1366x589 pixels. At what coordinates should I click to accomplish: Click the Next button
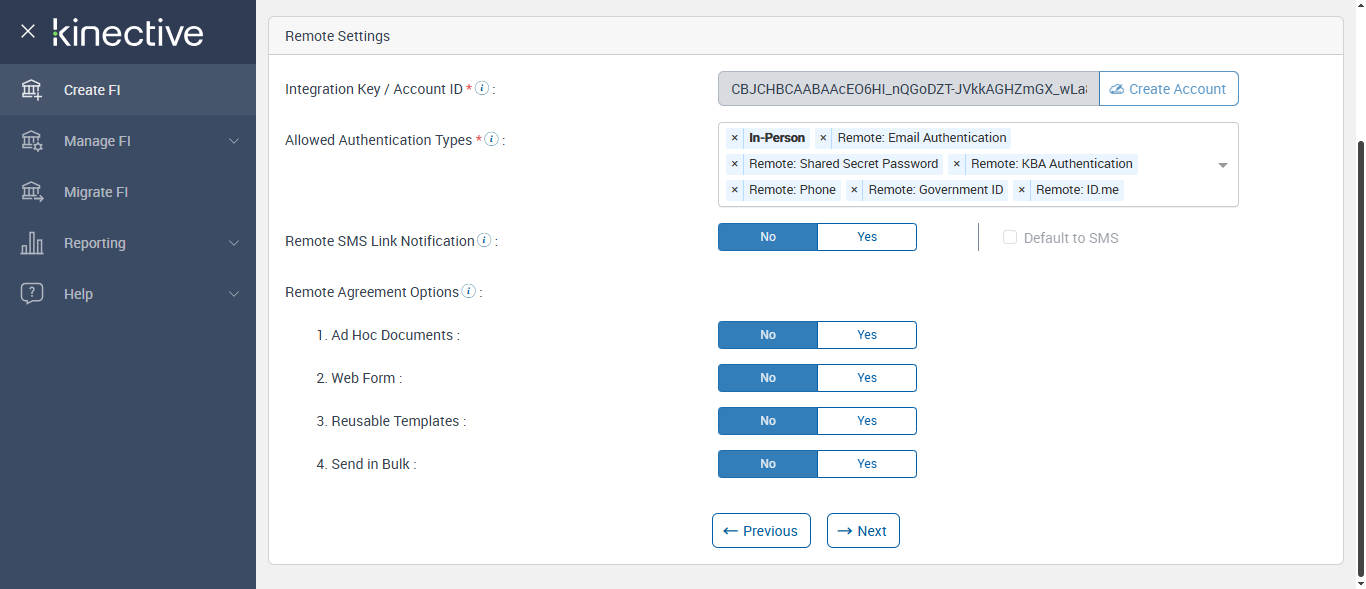click(x=863, y=531)
